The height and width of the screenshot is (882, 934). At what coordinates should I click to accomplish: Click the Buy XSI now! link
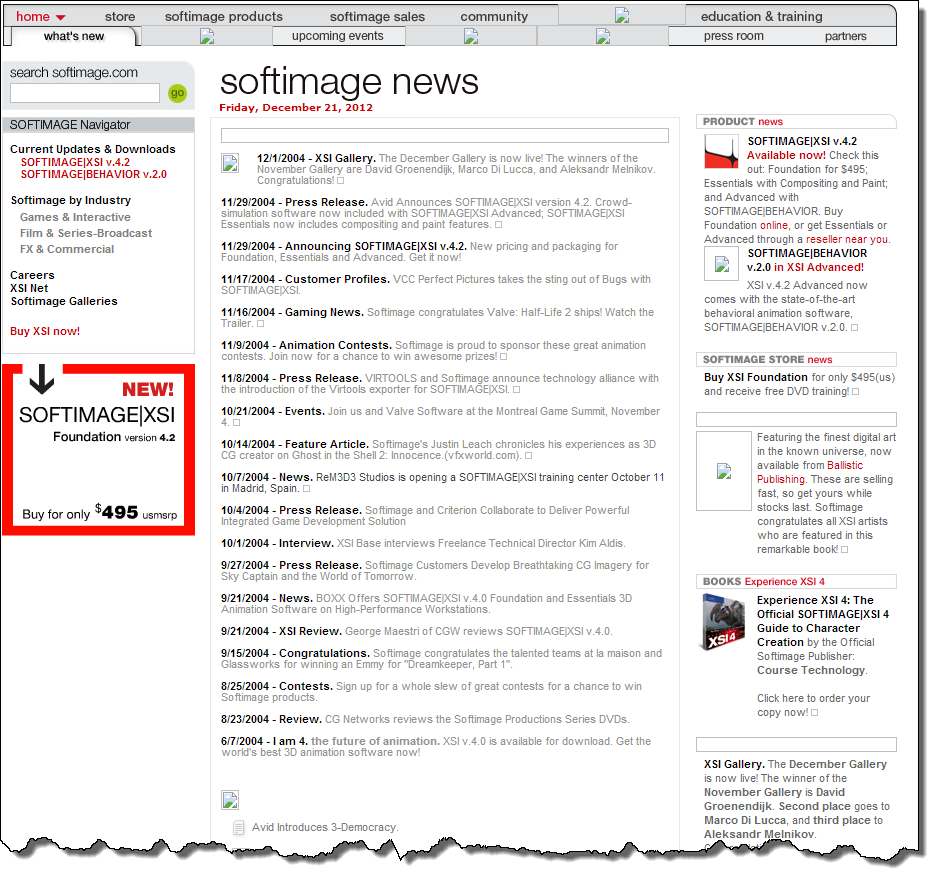(x=45, y=331)
